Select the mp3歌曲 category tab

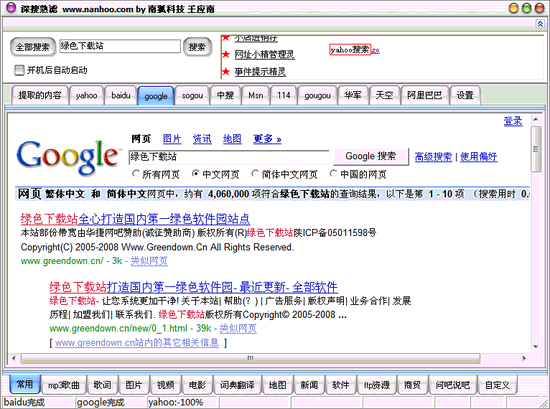(x=64, y=385)
